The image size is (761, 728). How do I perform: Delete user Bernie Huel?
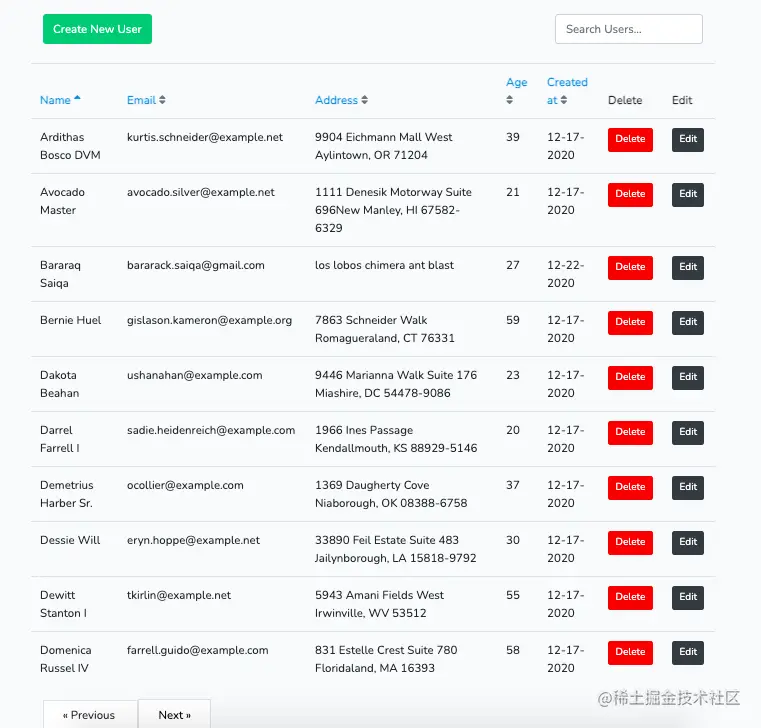(x=630, y=322)
